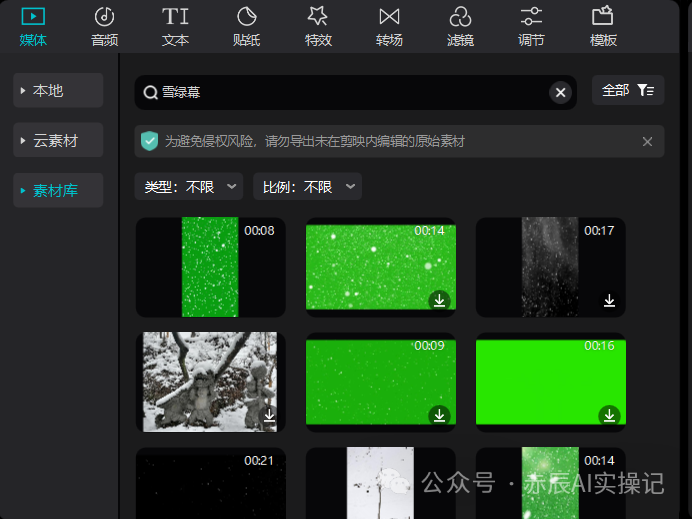692x519 pixels.
Task: Download the 00:14 horizontal green snow clip
Action: pyautogui.click(x=439, y=301)
